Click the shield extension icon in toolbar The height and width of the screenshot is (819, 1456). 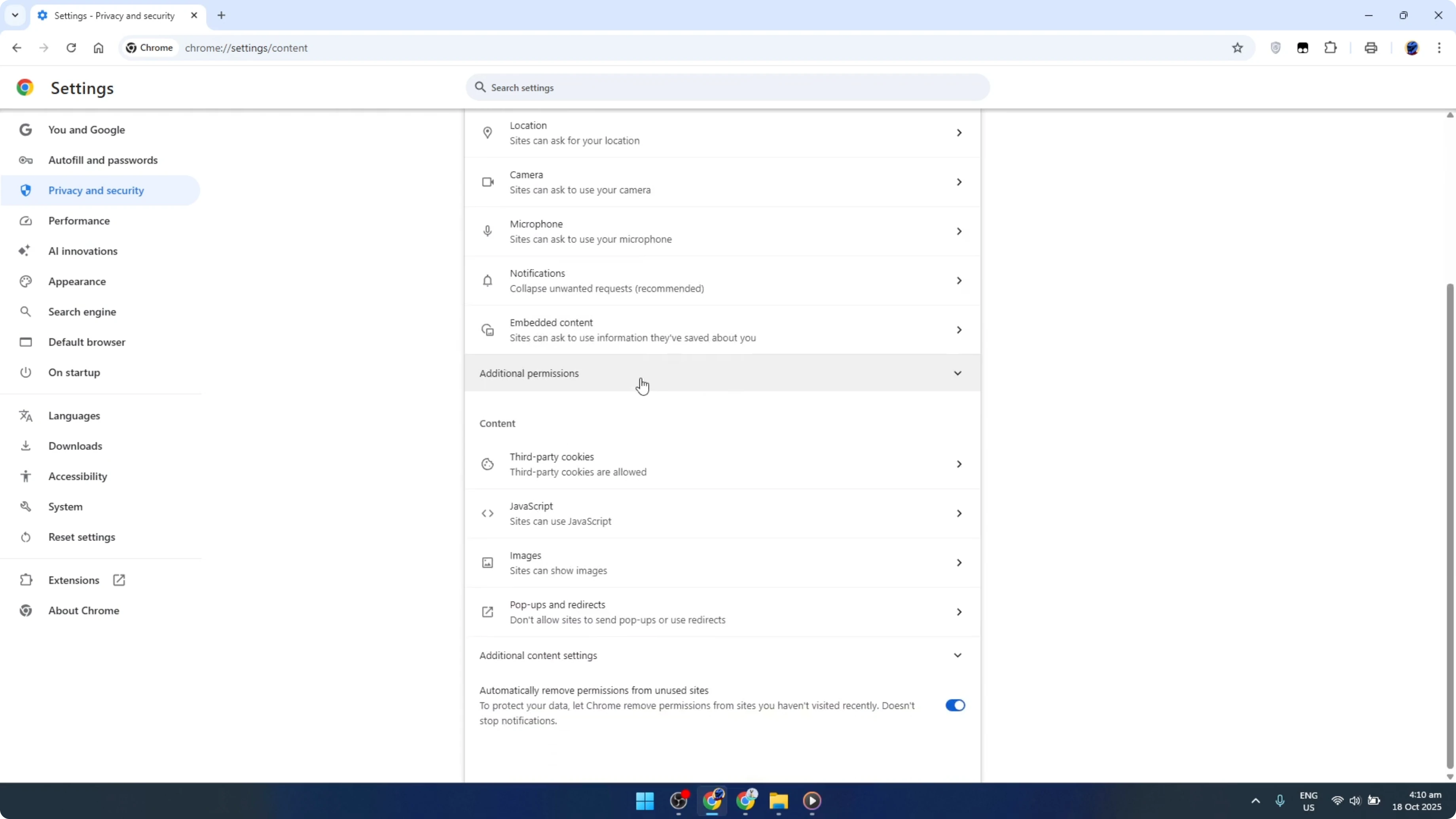1276,47
